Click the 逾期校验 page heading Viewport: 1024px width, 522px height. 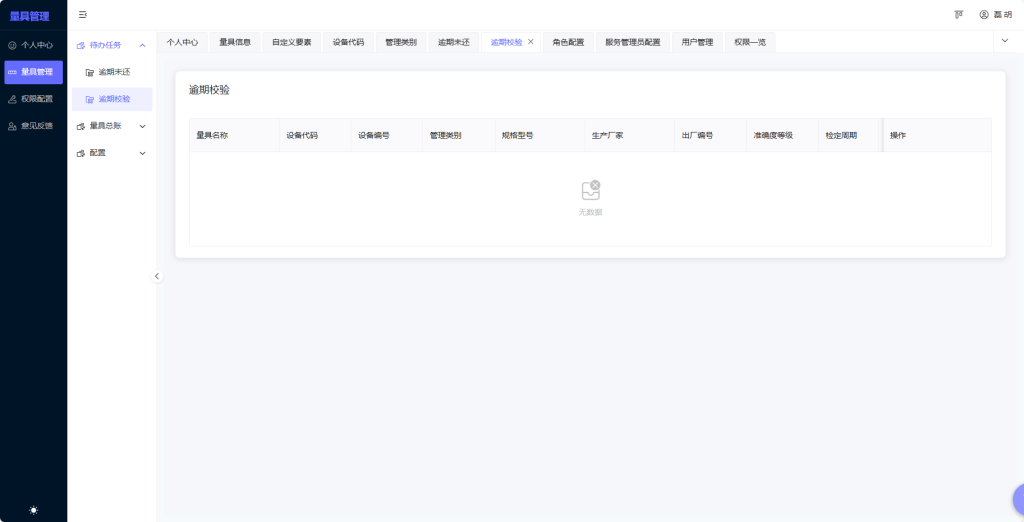(x=209, y=90)
